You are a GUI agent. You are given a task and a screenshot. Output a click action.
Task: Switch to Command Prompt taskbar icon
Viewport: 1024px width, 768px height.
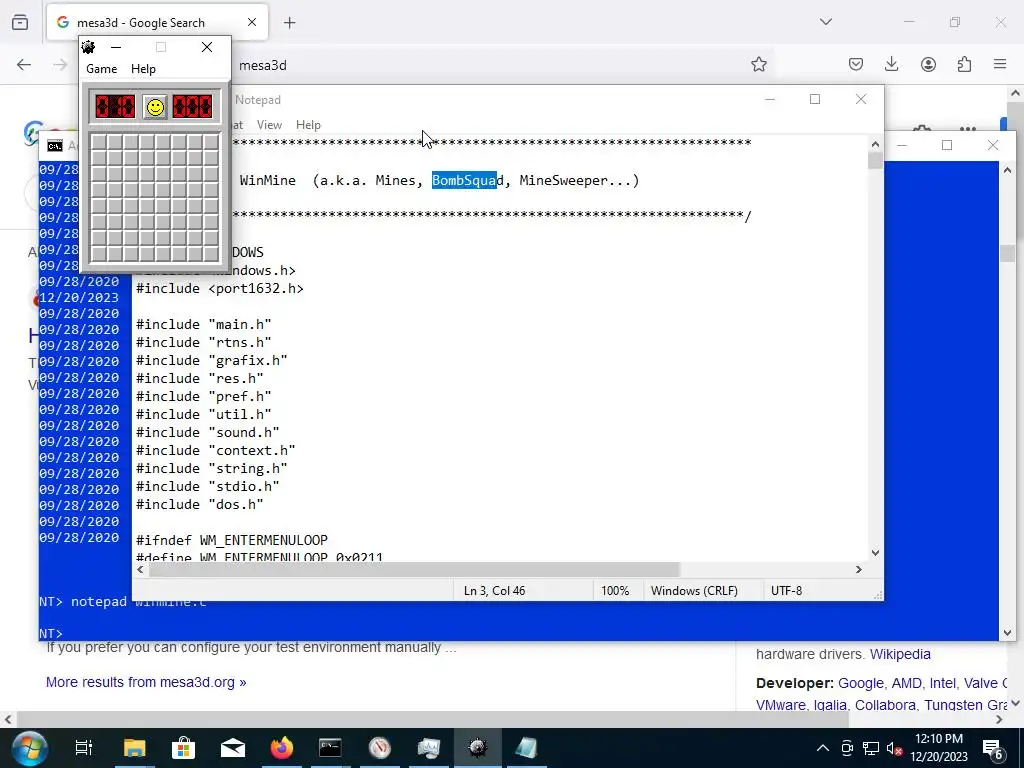tap(330, 748)
